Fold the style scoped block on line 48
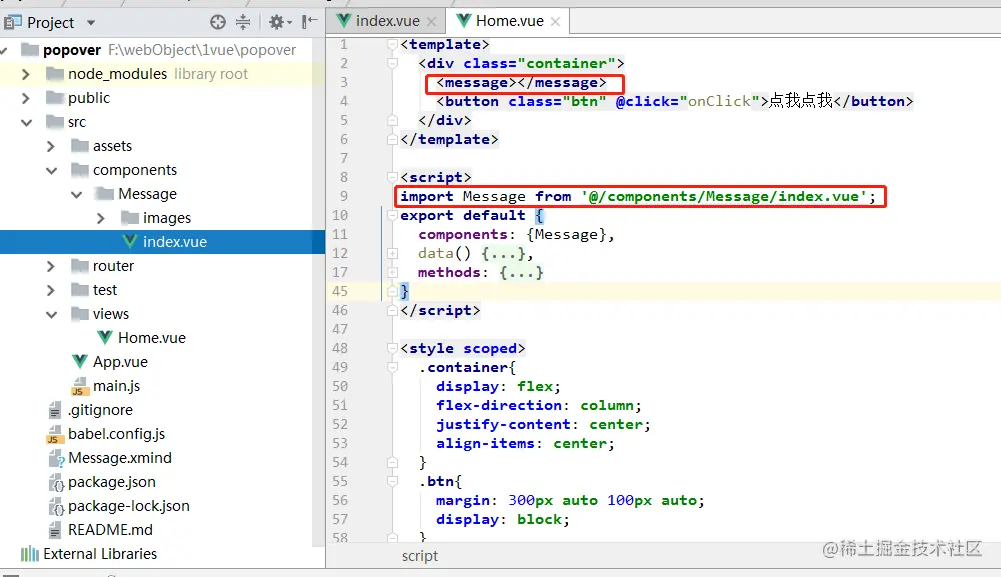Image resolution: width=1001 pixels, height=577 pixels. 393,348
